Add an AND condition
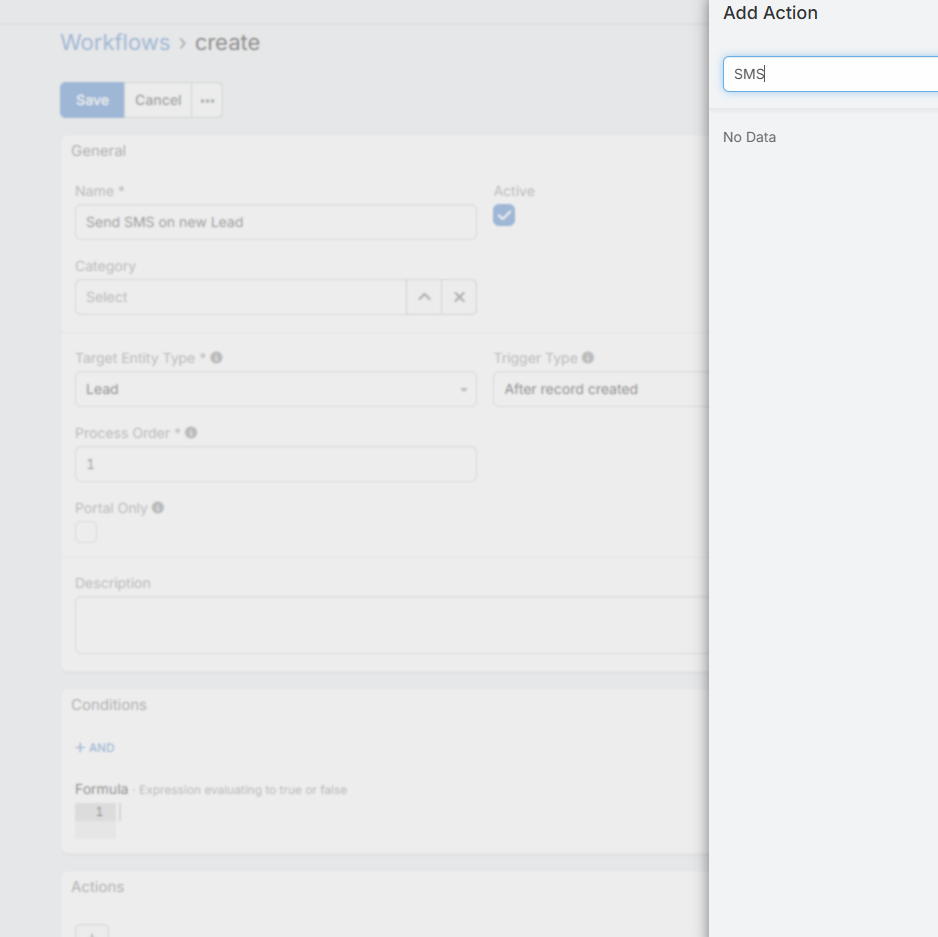 pyautogui.click(x=95, y=748)
